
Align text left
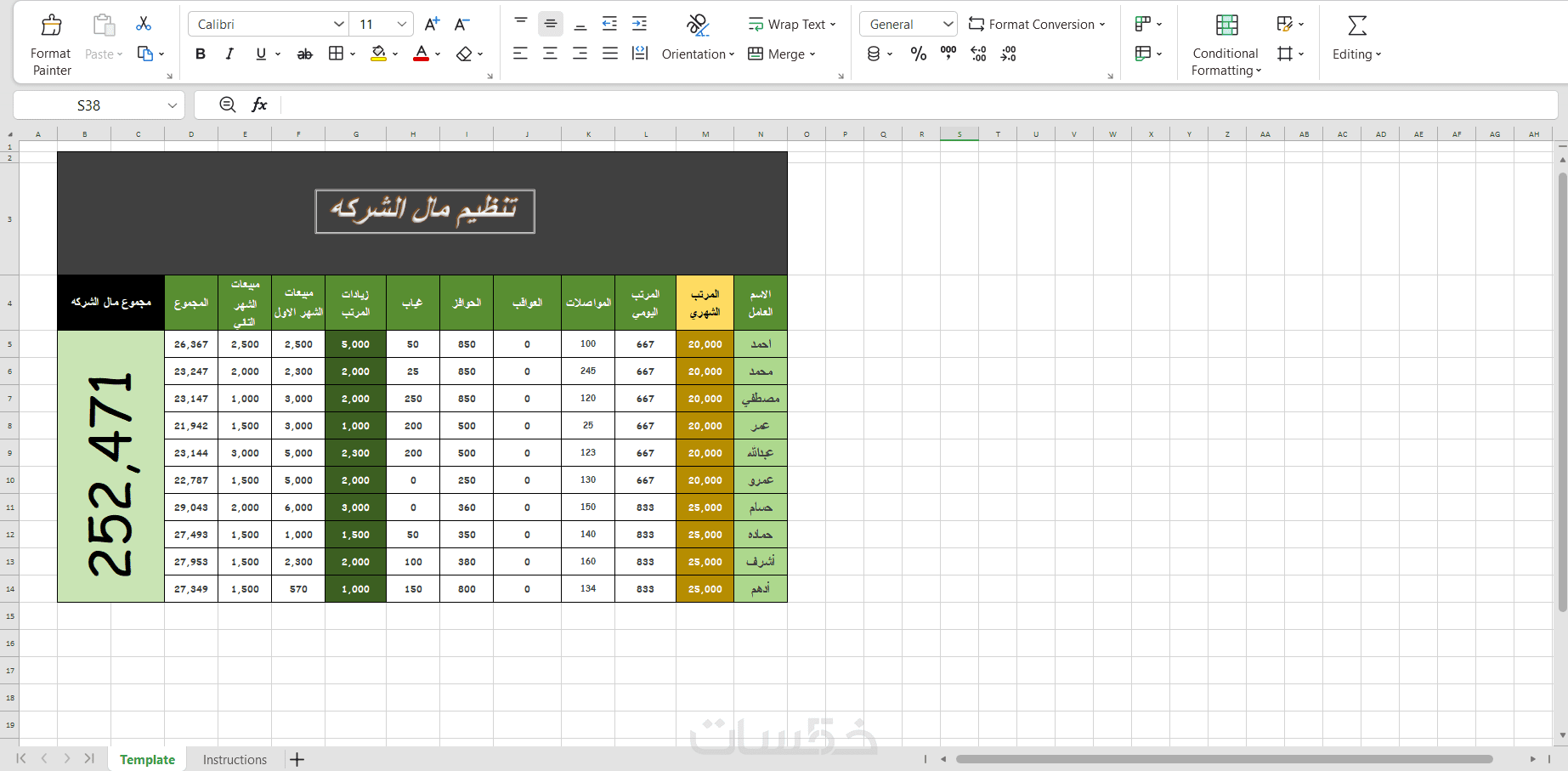[x=521, y=54]
